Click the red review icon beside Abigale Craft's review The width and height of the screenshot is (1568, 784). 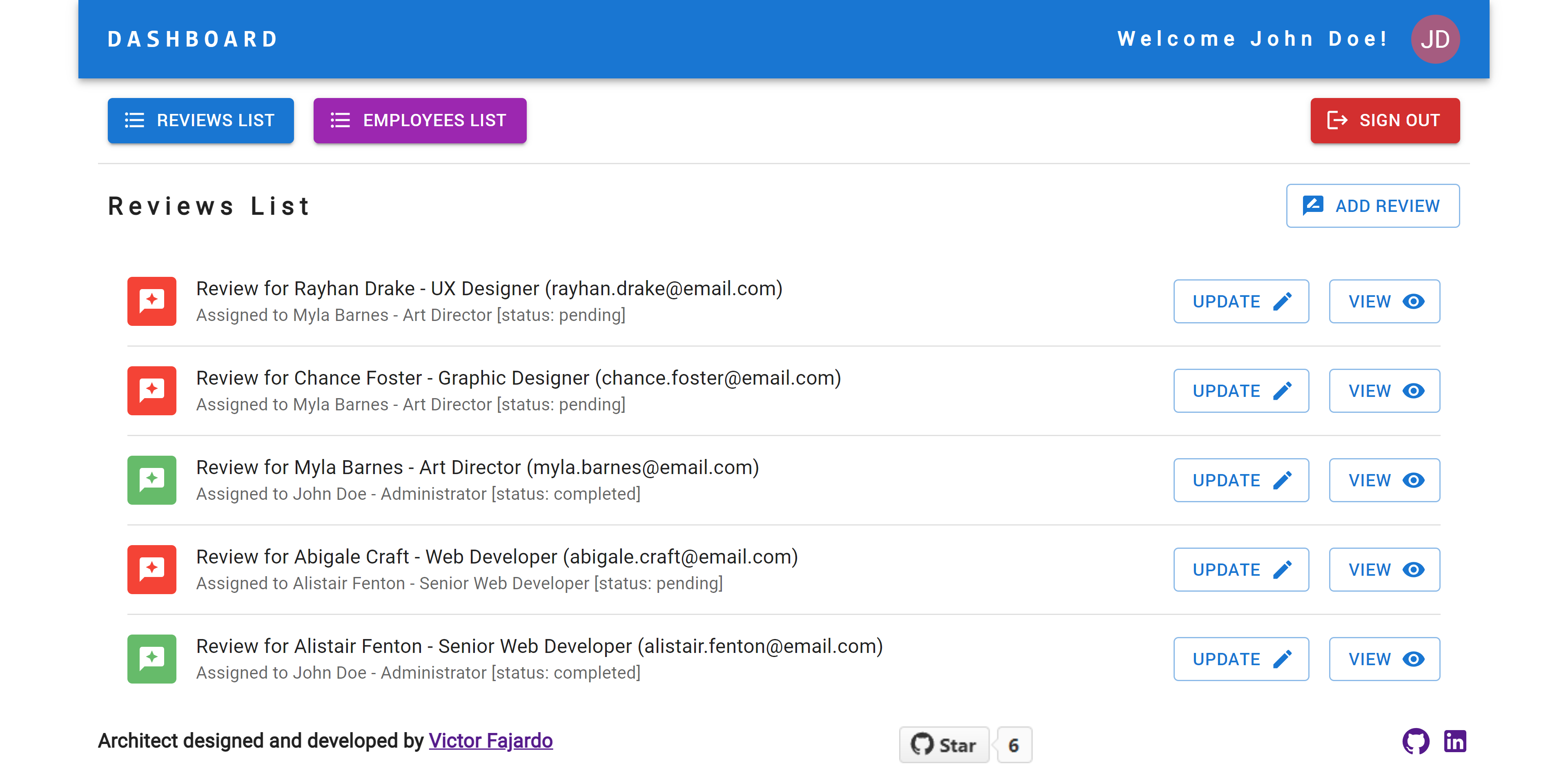pyautogui.click(x=151, y=569)
